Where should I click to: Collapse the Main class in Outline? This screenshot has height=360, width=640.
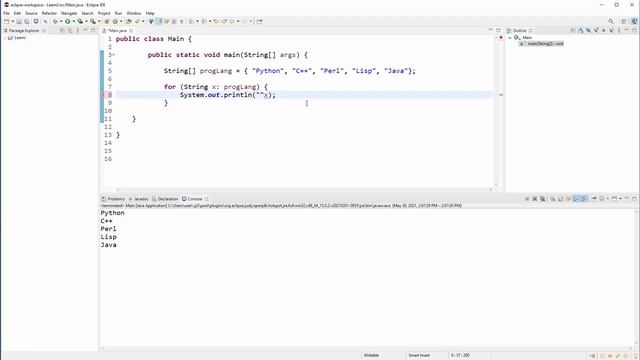click(510, 38)
